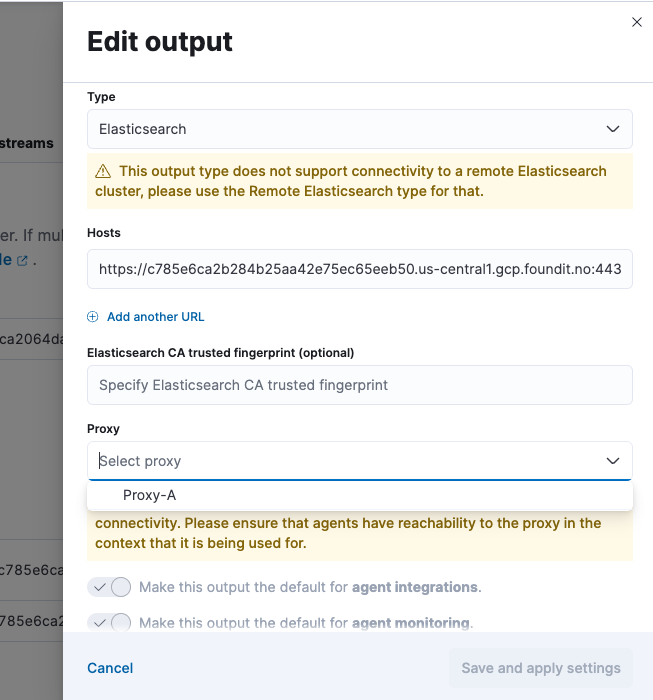
Task: Click the Edit output heading
Action: [x=160, y=41]
